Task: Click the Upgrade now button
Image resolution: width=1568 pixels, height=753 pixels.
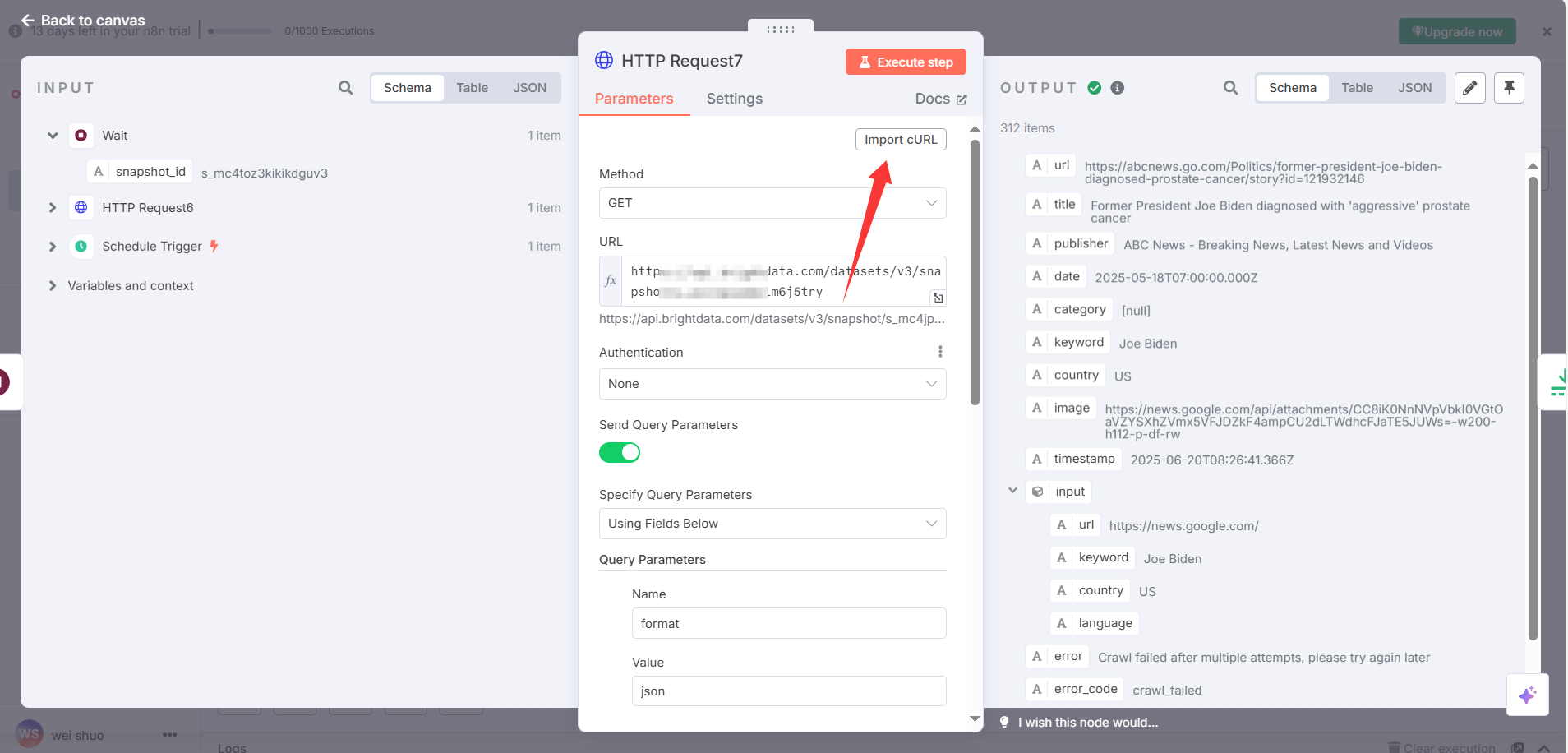Action: 1457,31
